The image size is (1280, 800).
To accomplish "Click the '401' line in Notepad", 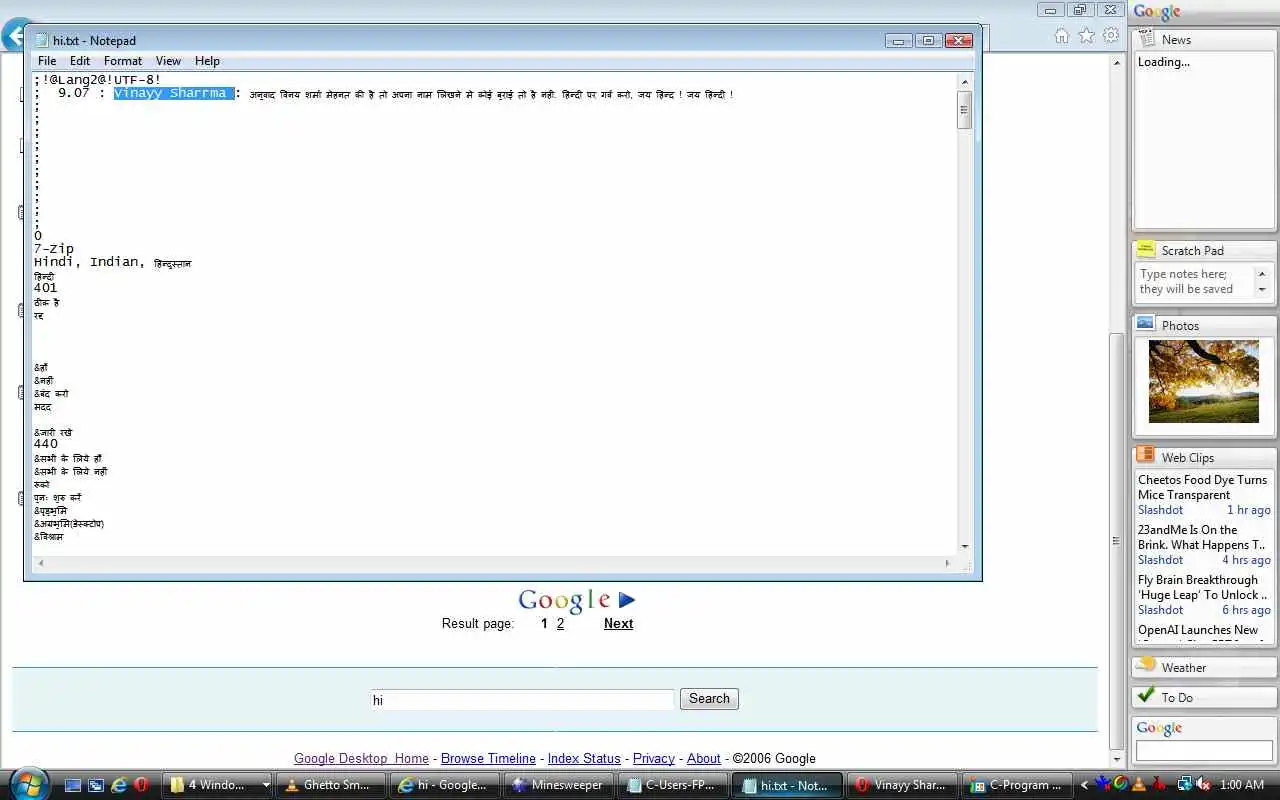I will [x=46, y=288].
